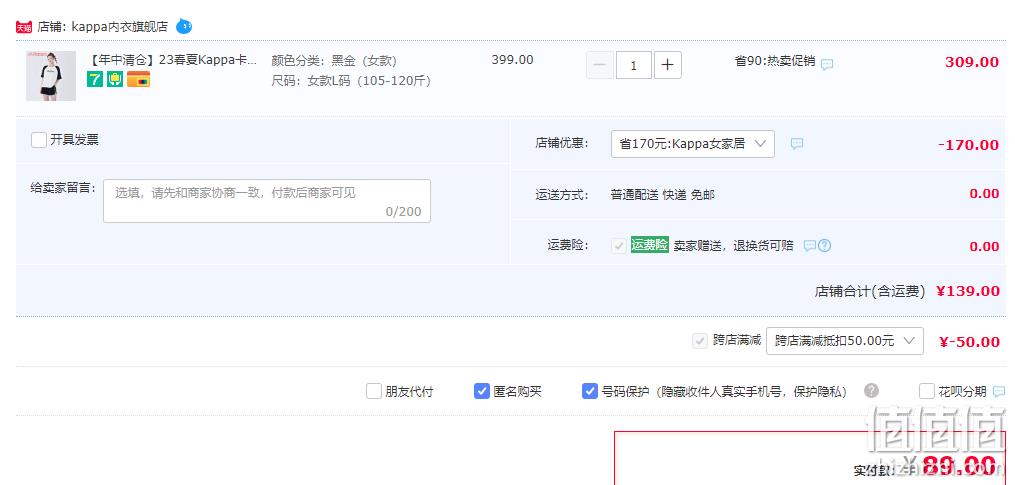Click the color option text 黑金（女款）
This screenshot has width=1015, height=485.
coord(364,61)
